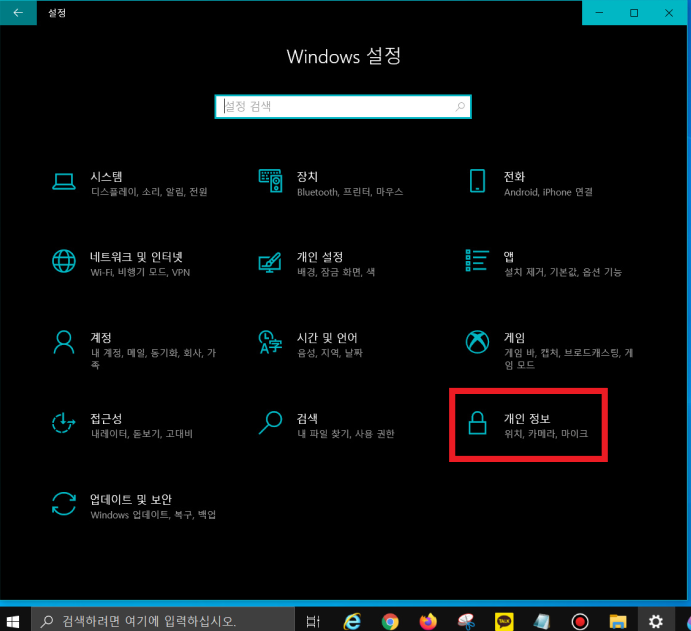
Task: Open the 시간 및 언어 icon
Action: 270,342
